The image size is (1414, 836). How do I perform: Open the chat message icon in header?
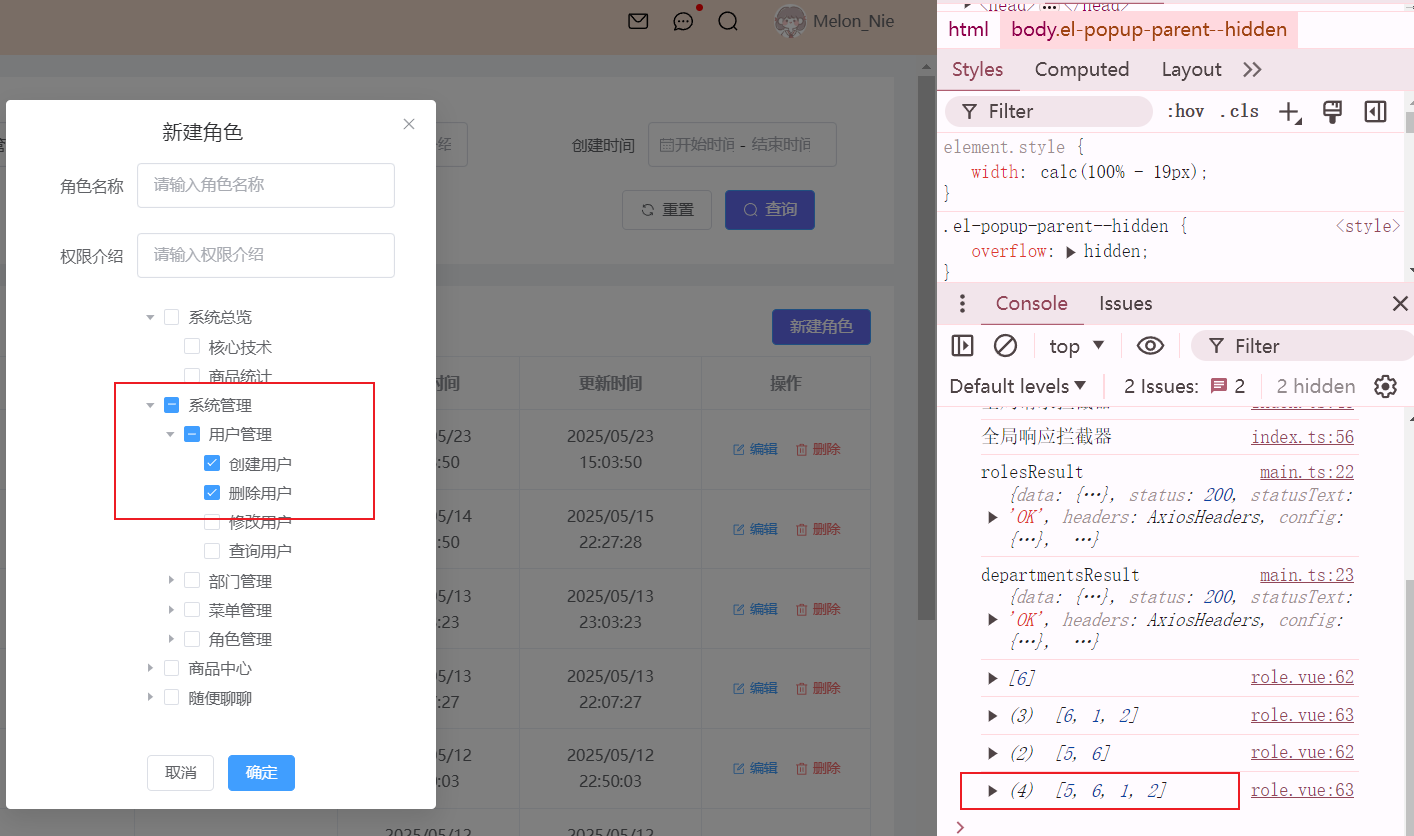click(683, 21)
